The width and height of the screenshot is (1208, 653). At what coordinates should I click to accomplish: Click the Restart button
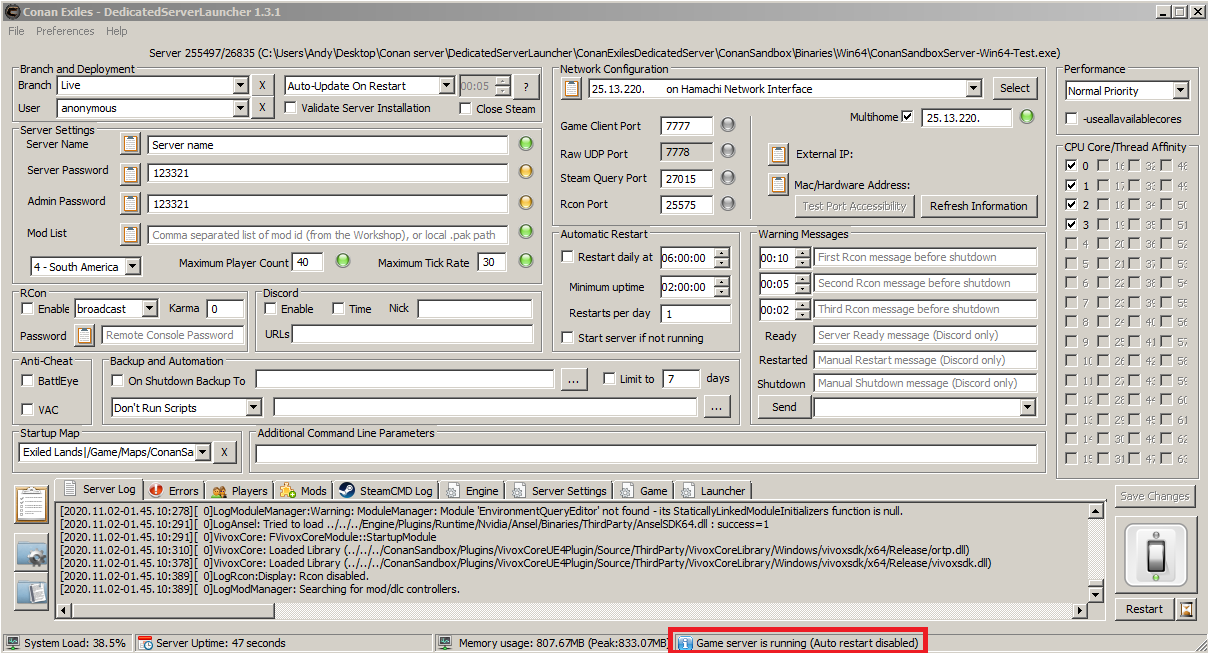click(x=1144, y=609)
